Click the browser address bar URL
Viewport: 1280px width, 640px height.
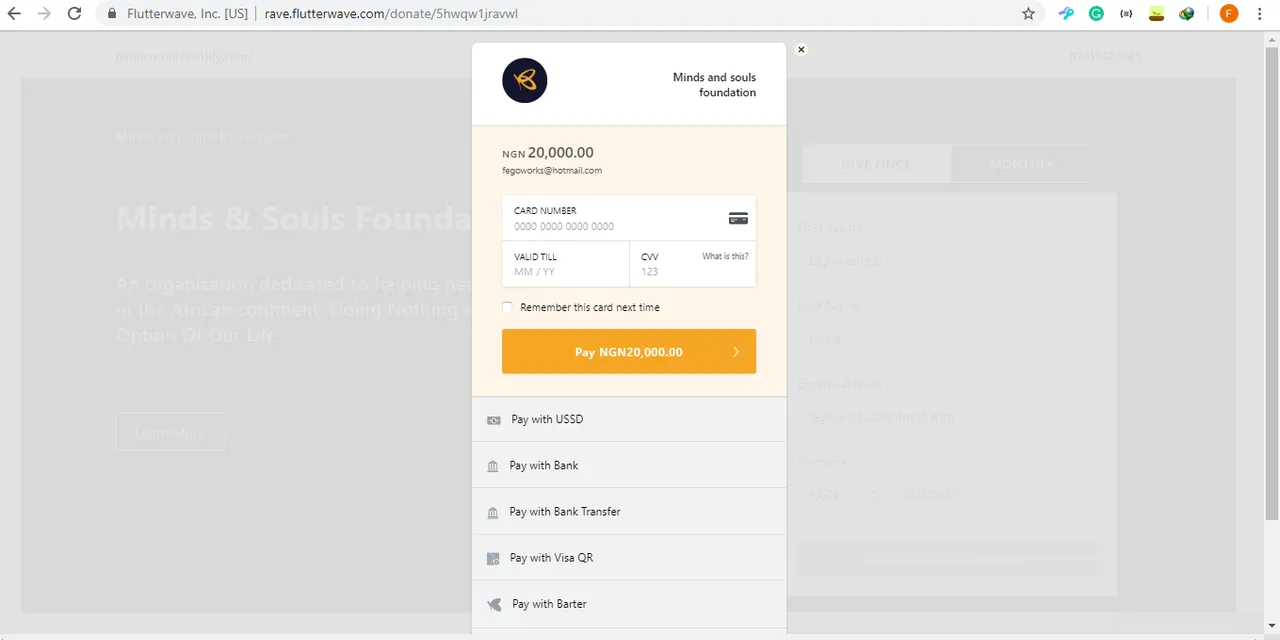pyautogui.click(x=391, y=14)
